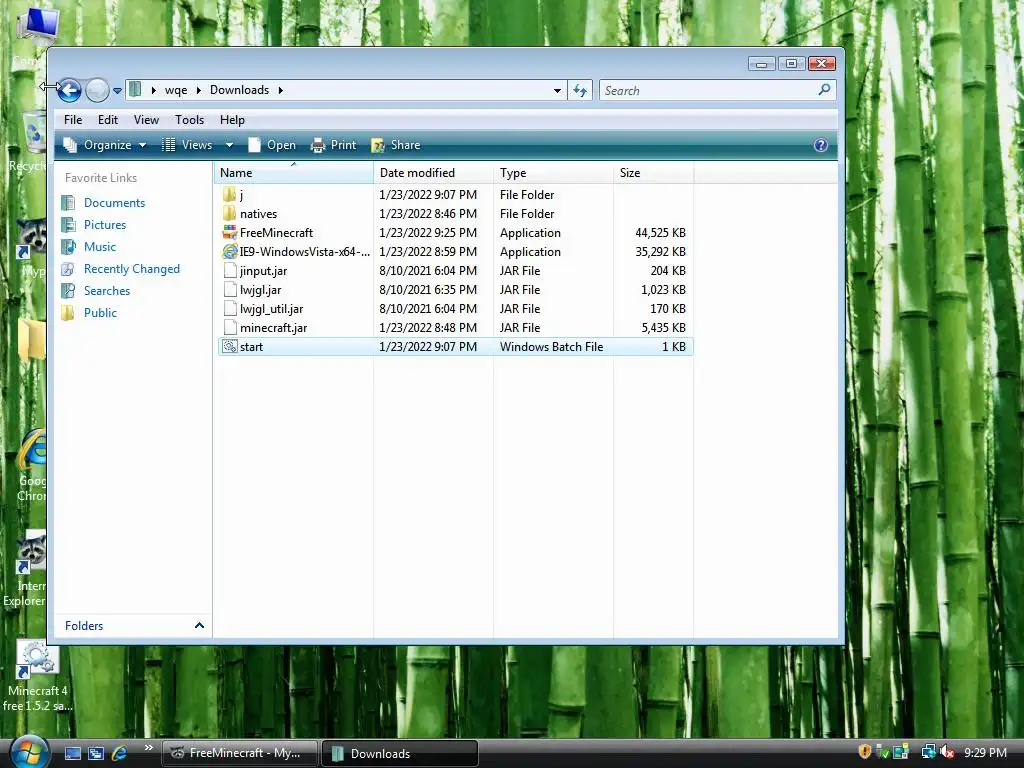Open Minecraft 4 free 1.5.2 desktop shortcut
The image size is (1024, 768).
(x=36, y=676)
